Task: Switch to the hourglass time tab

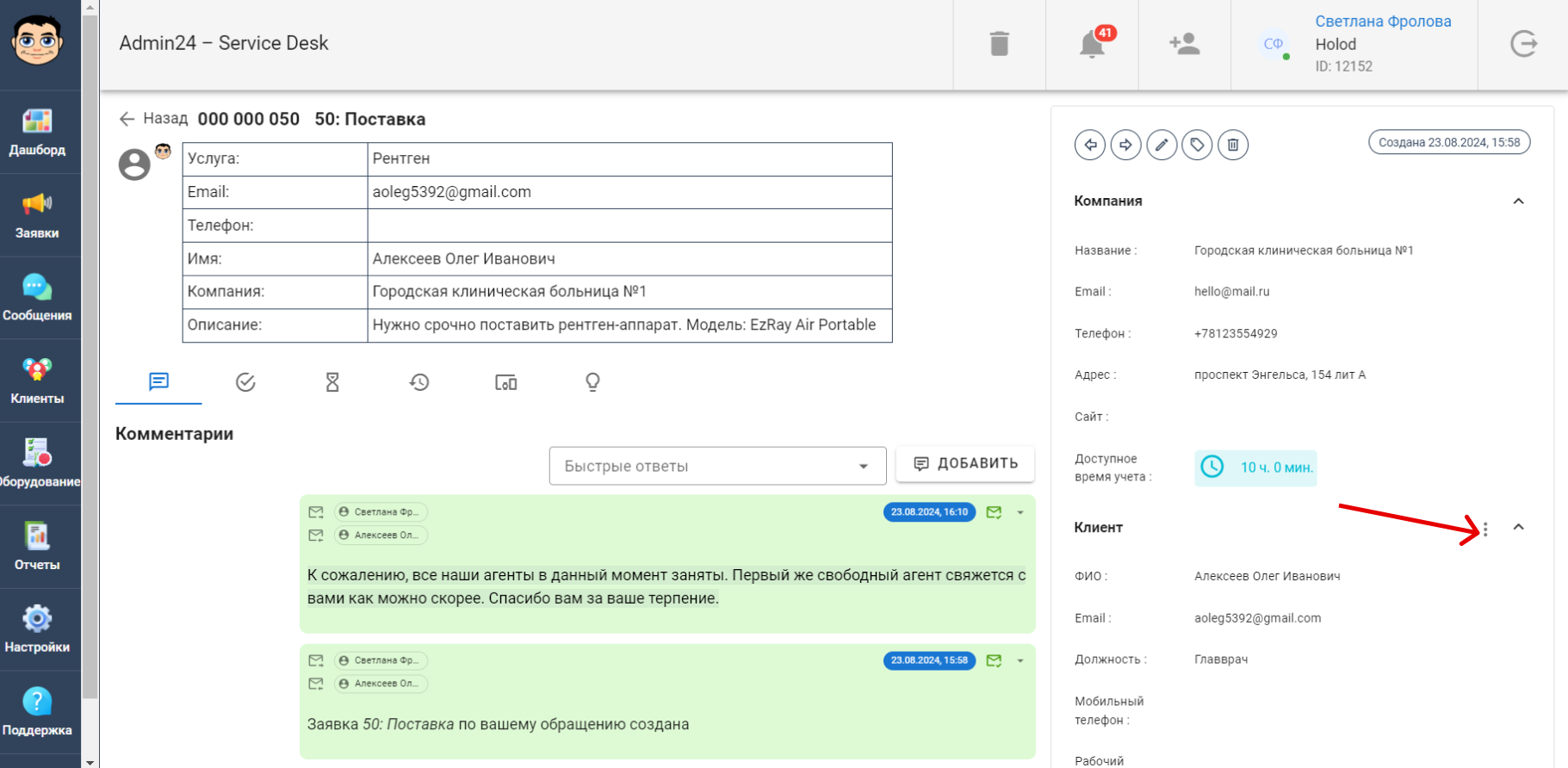Action: (332, 382)
